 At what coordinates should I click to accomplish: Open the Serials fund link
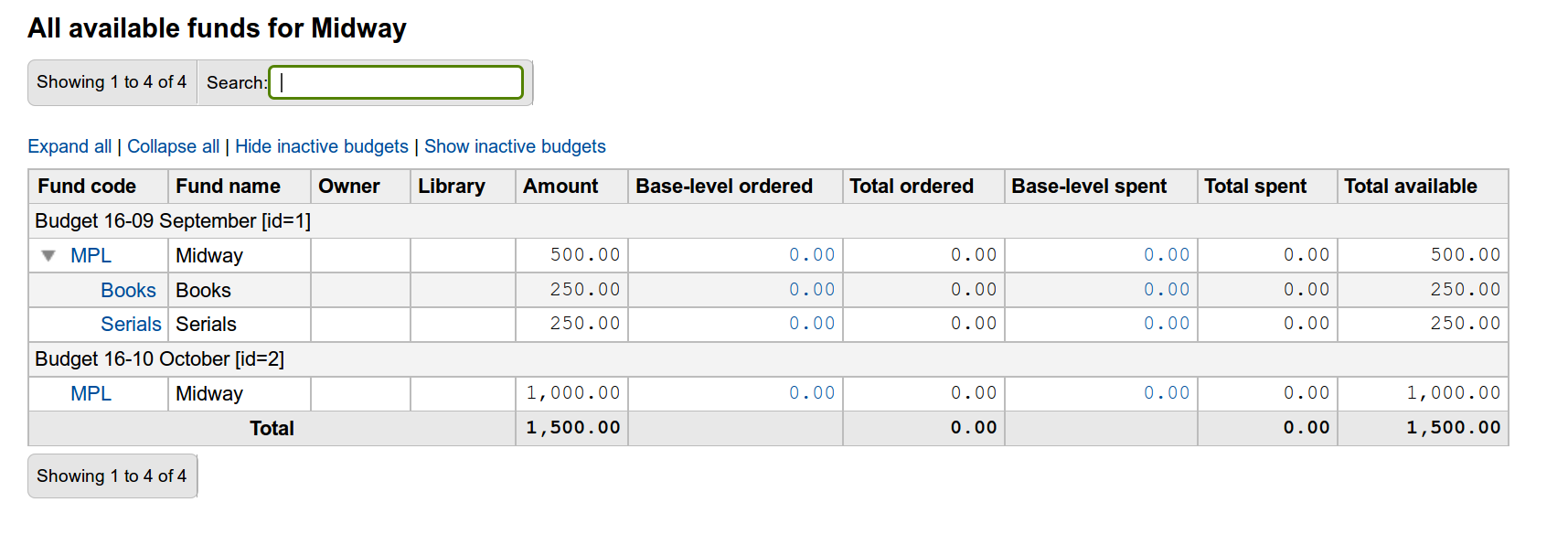(131, 325)
